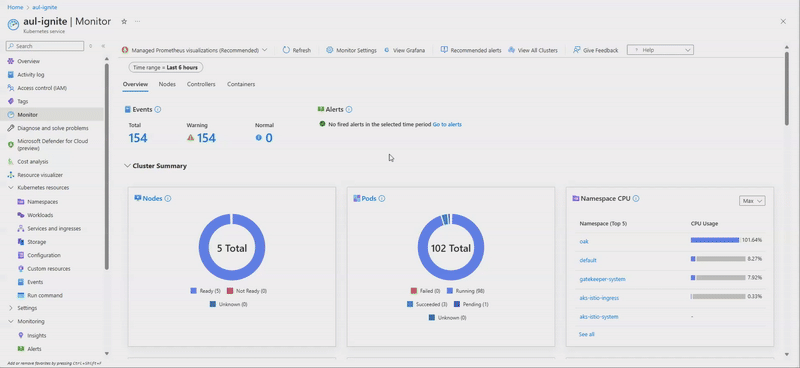Open the aks-istio-ingress namespace link

[x=599, y=298]
